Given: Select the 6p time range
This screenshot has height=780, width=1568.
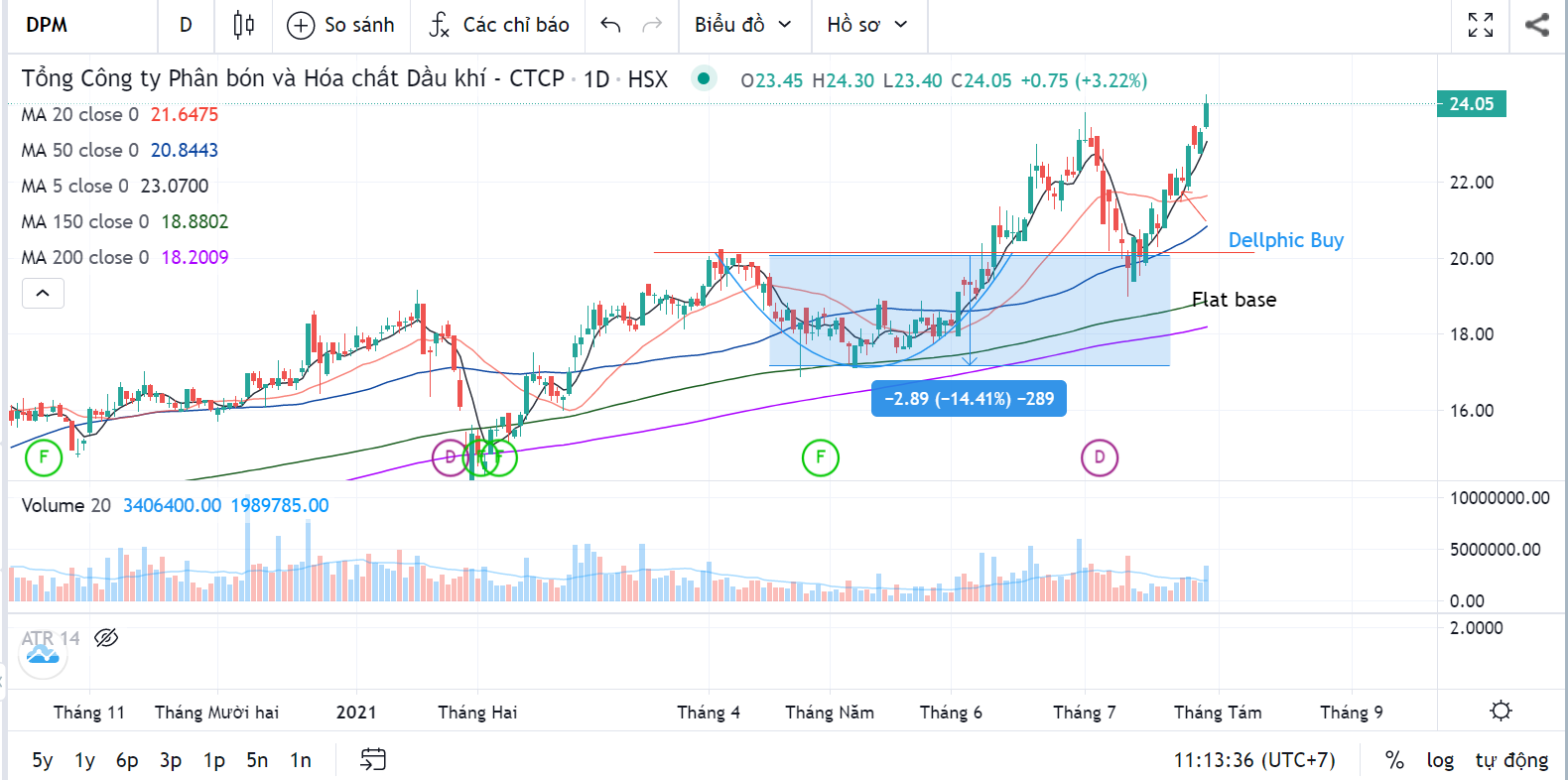Looking at the screenshot, I should [x=127, y=760].
